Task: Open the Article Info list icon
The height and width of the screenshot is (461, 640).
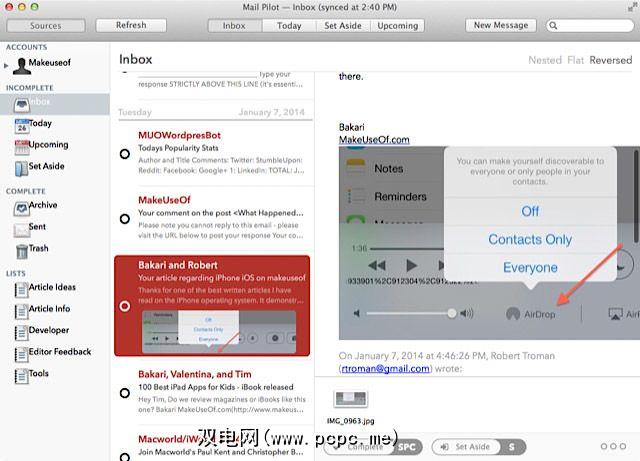Action: click(21, 312)
